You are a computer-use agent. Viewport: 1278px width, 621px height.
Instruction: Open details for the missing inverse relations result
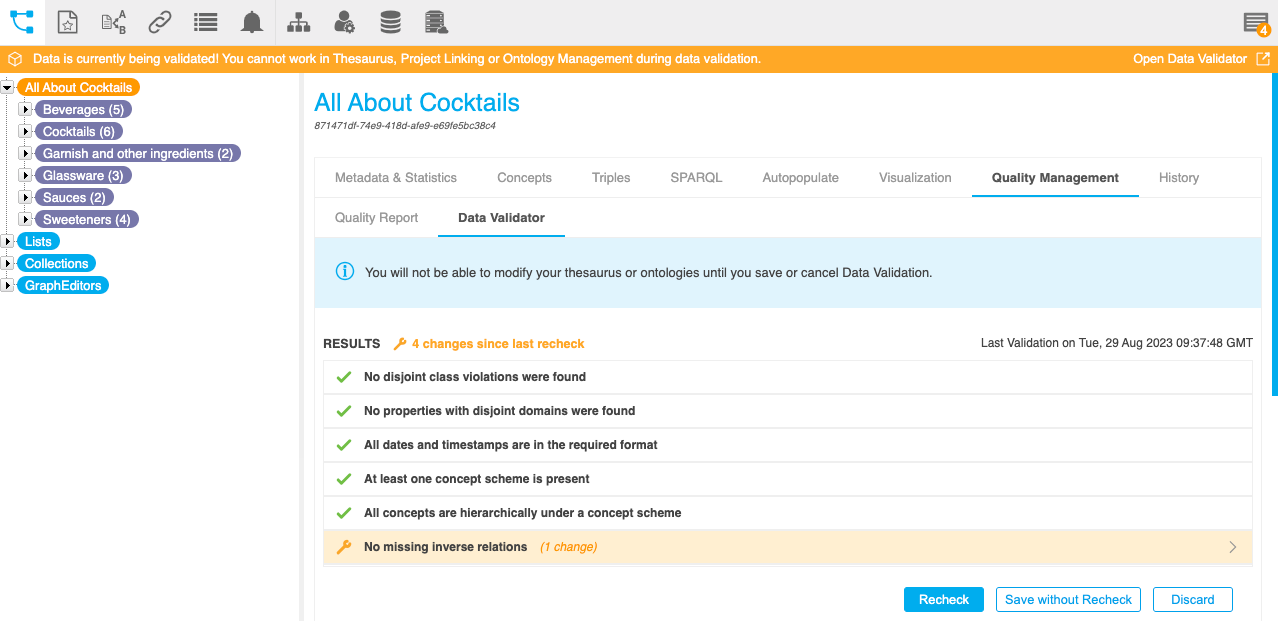tap(789, 547)
